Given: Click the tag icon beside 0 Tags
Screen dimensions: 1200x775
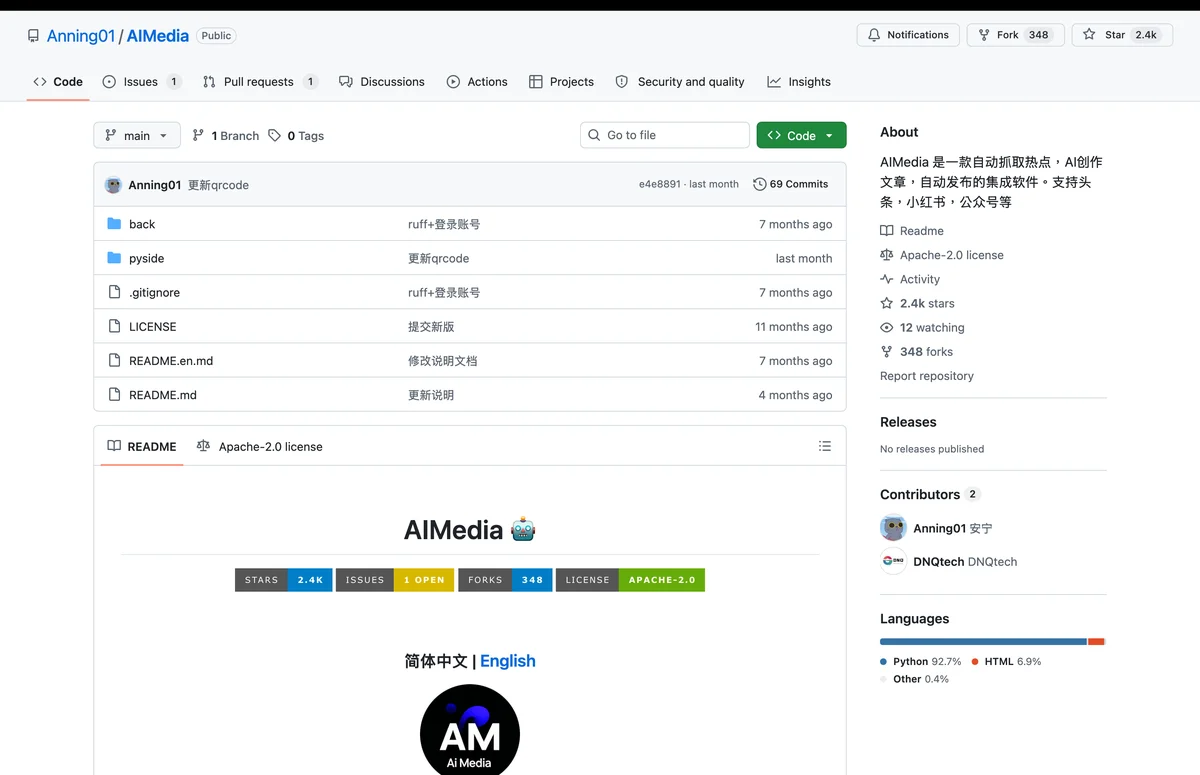Looking at the screenshot, I should pos(275,136).
